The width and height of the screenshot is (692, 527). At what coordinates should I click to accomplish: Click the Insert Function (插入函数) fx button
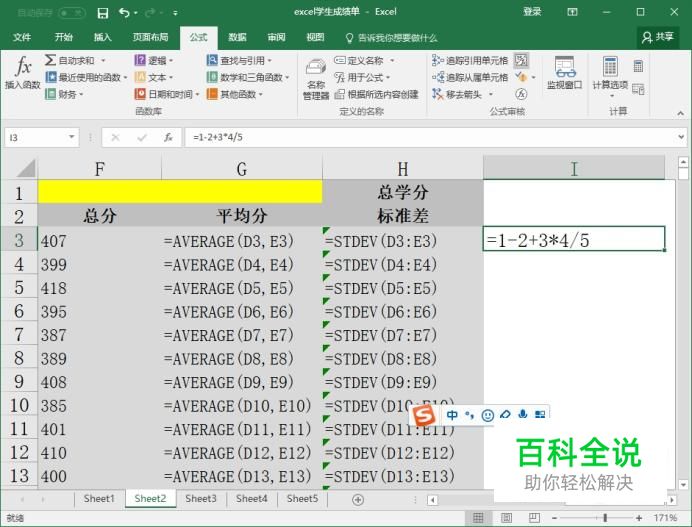pyautogui.click(x=23, y=73)
